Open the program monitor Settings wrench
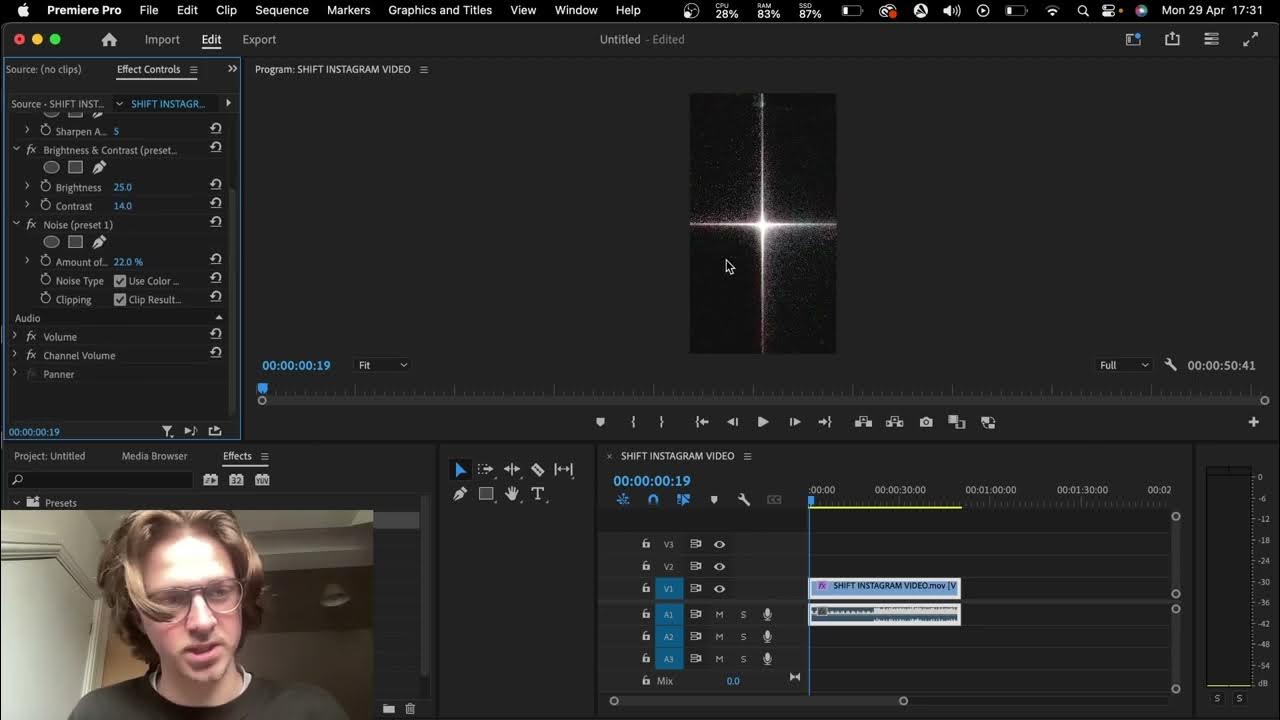Viewport: 1280px width, 720px height. [x=1170, y=365]
